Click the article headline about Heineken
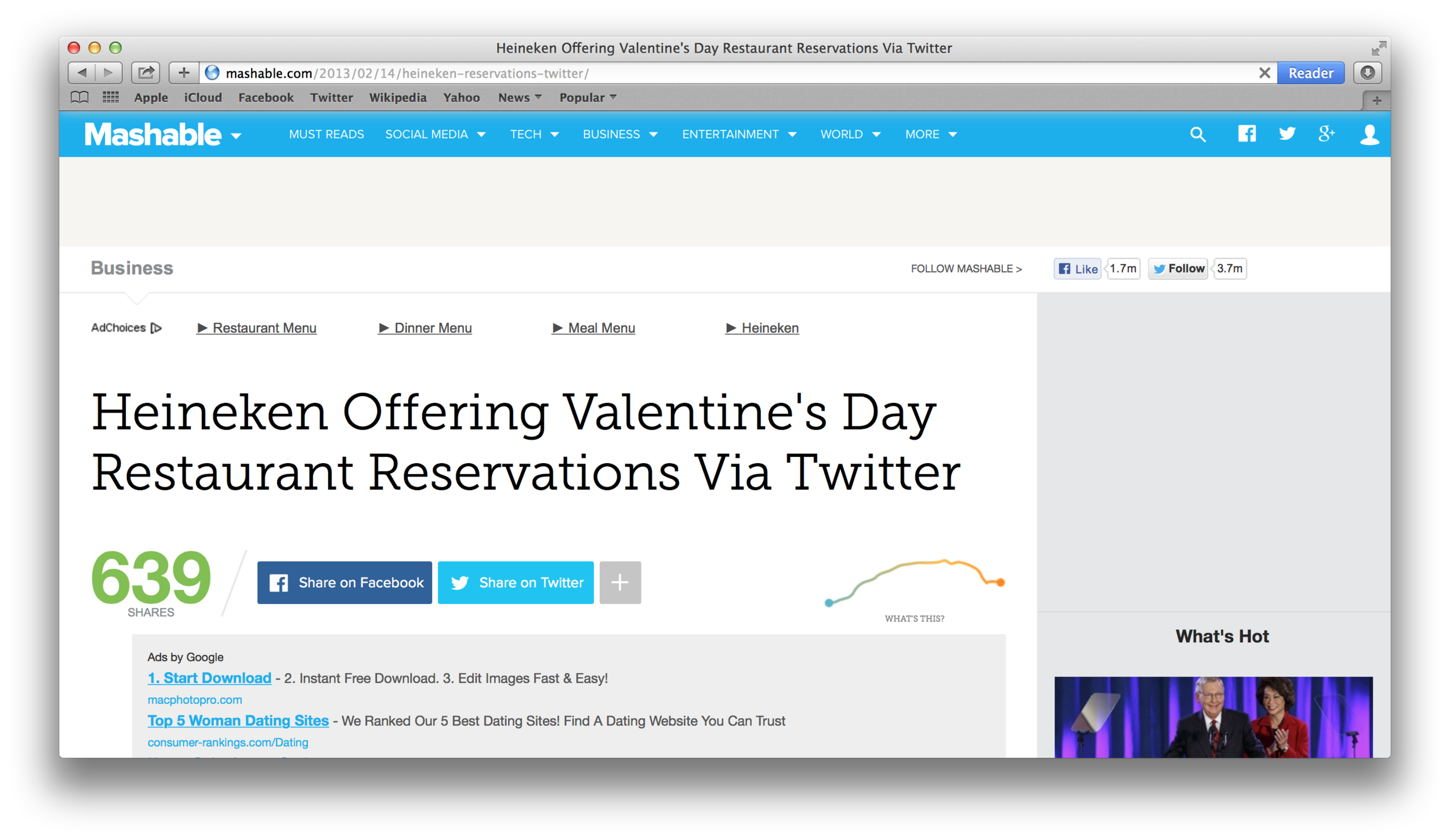The height and width of the screenshot is (840, 1450). pos(526,442)
